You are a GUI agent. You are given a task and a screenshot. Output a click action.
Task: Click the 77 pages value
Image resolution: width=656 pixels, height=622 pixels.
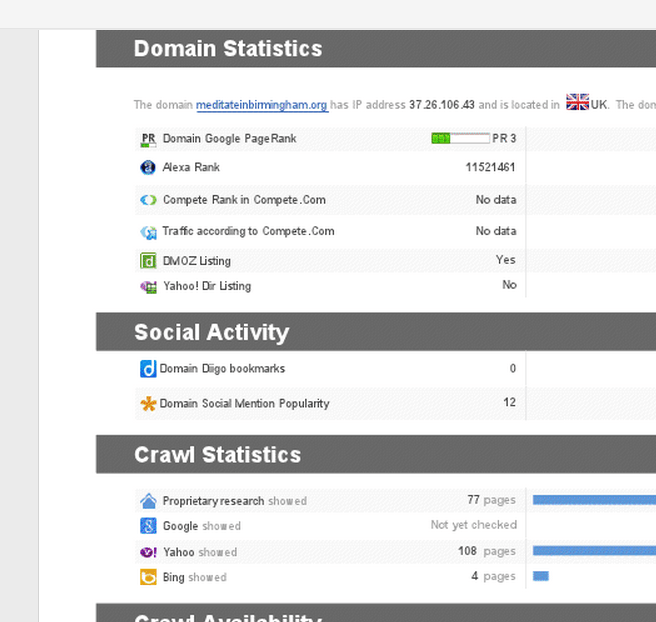[491, 500]
